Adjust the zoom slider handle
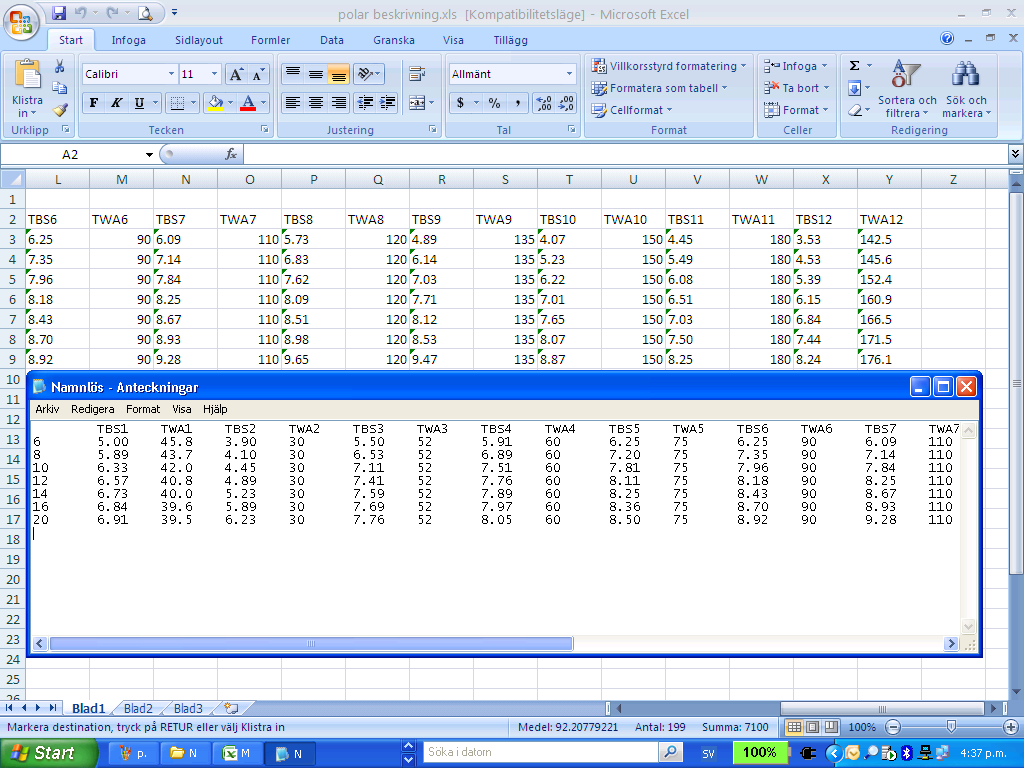 tap(951, 727)
